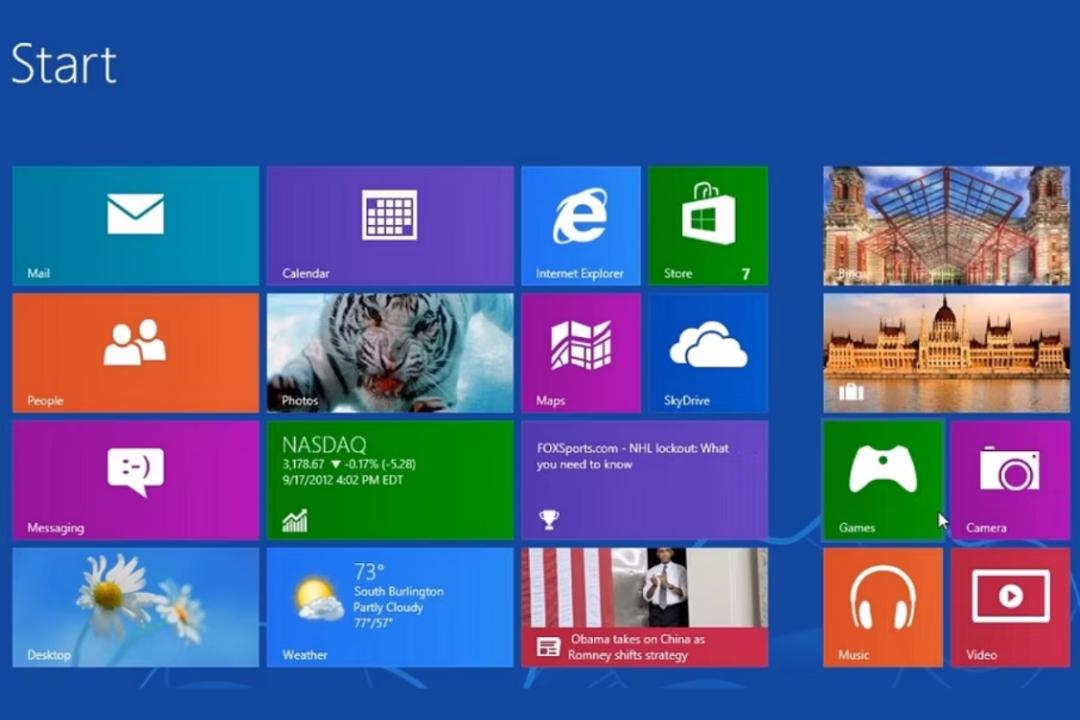The image size is (1080, 720).
Task: Open the Calendar tile grid icon
Action: (390, 215)
